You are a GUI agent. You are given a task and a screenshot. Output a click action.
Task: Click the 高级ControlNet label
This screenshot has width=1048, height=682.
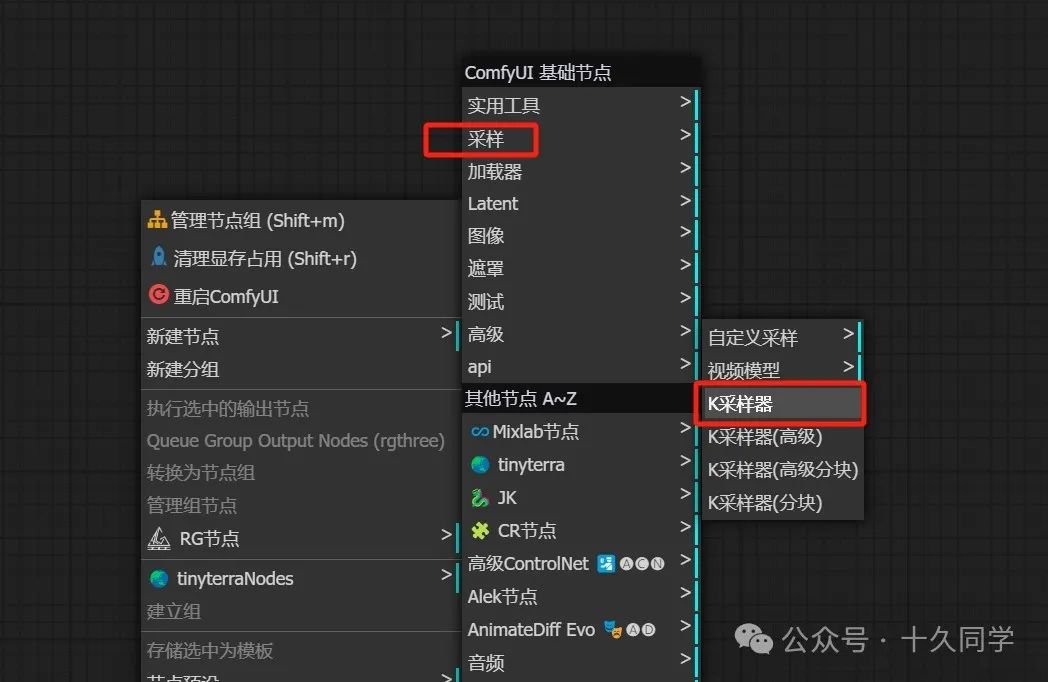coord(529,564)
